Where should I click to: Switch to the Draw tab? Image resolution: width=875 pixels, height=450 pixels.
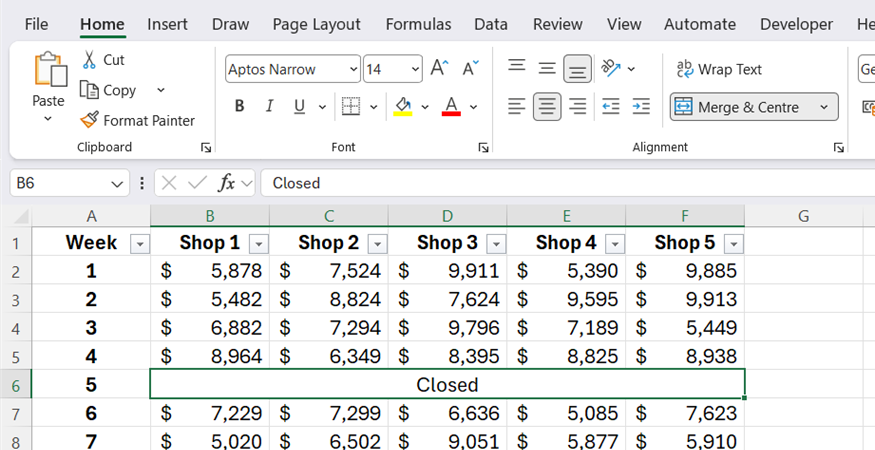click(x=230, y=24)
